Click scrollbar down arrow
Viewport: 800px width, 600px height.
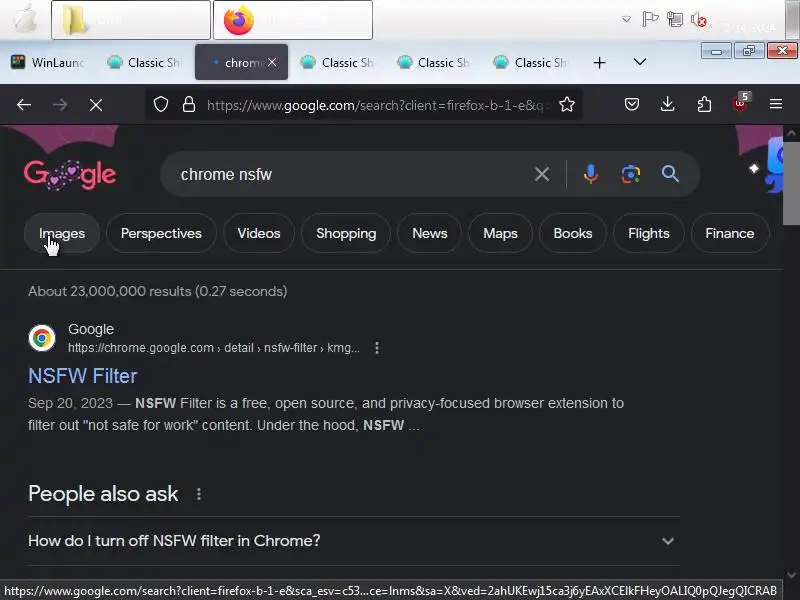tap(791, 575)
